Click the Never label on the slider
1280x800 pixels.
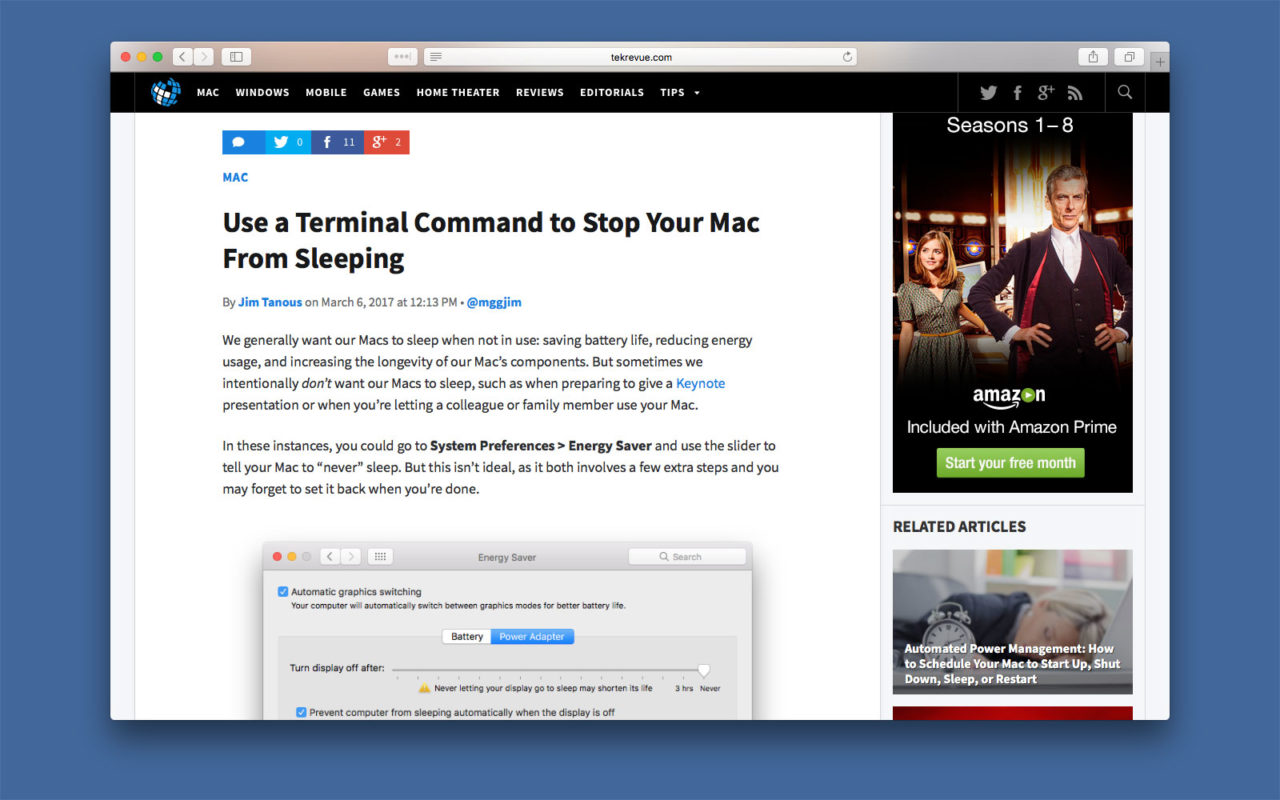coord(710,689)
